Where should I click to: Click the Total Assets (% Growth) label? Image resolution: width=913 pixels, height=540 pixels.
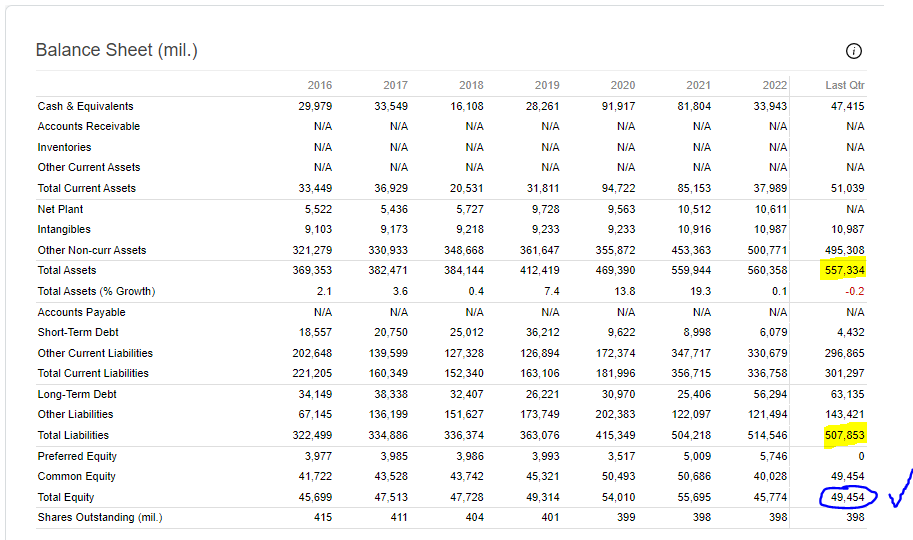point(97,291)
